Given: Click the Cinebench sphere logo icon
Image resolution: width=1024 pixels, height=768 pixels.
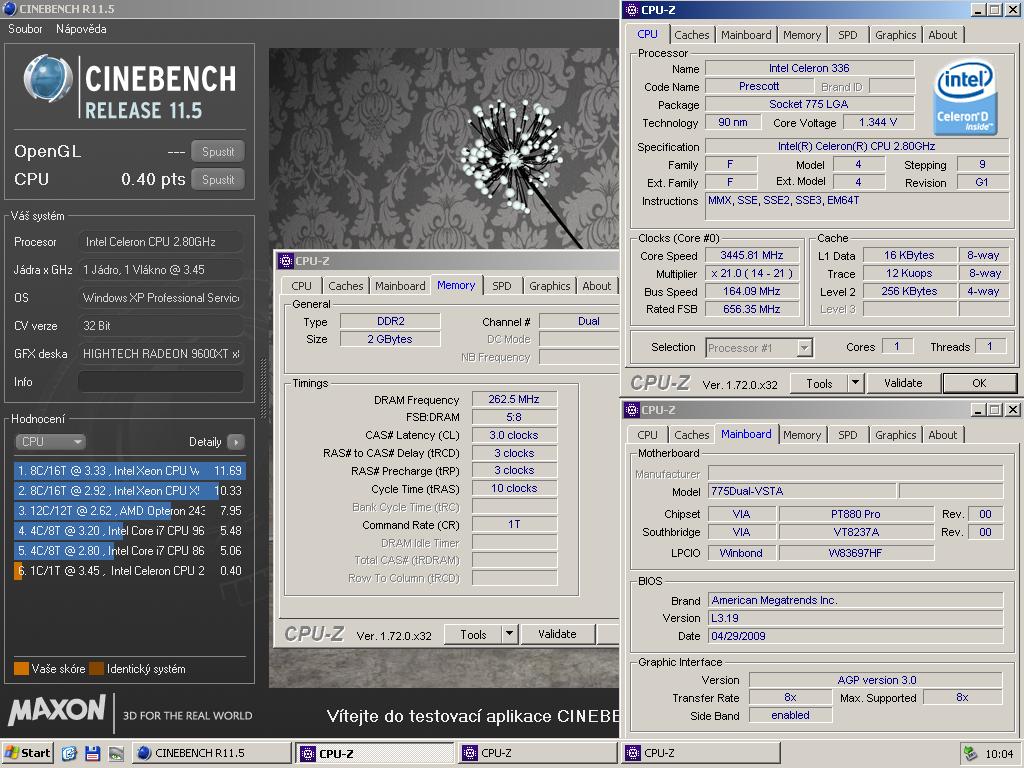Looking at the screenshot, I should pos(47,78).
